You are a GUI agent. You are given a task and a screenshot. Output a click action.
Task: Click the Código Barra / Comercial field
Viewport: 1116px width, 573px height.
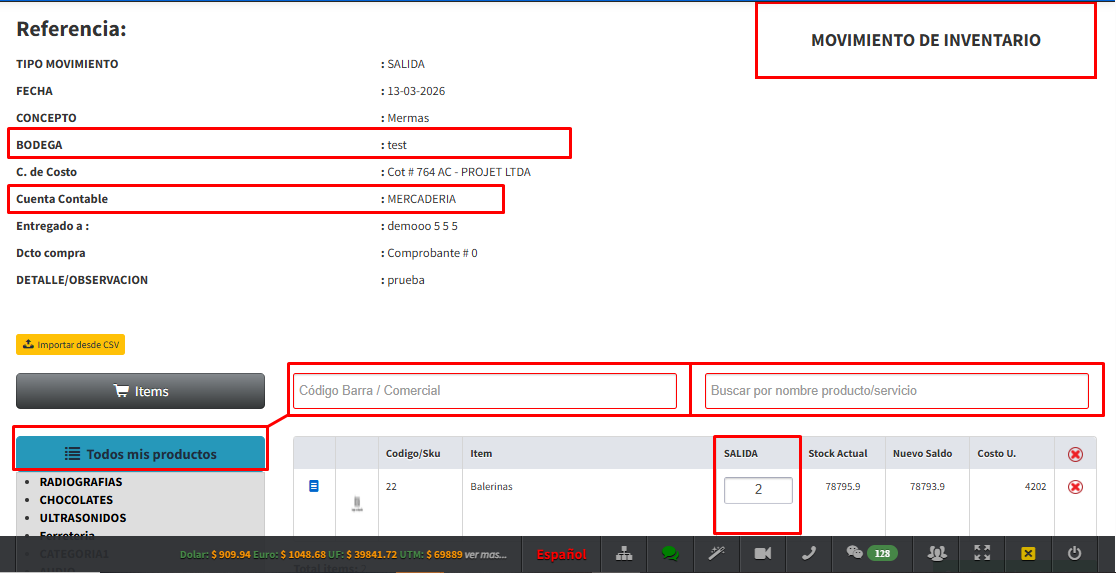point(485,390)
